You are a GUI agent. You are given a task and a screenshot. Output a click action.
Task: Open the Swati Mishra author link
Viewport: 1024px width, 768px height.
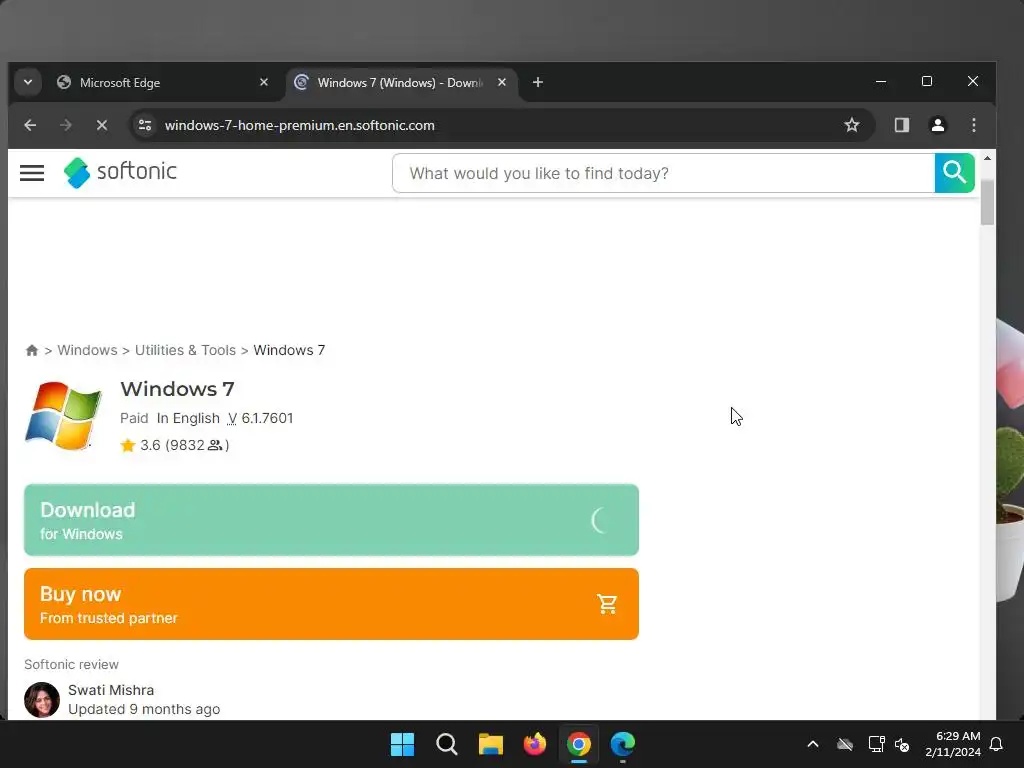(x=111, y=690)
